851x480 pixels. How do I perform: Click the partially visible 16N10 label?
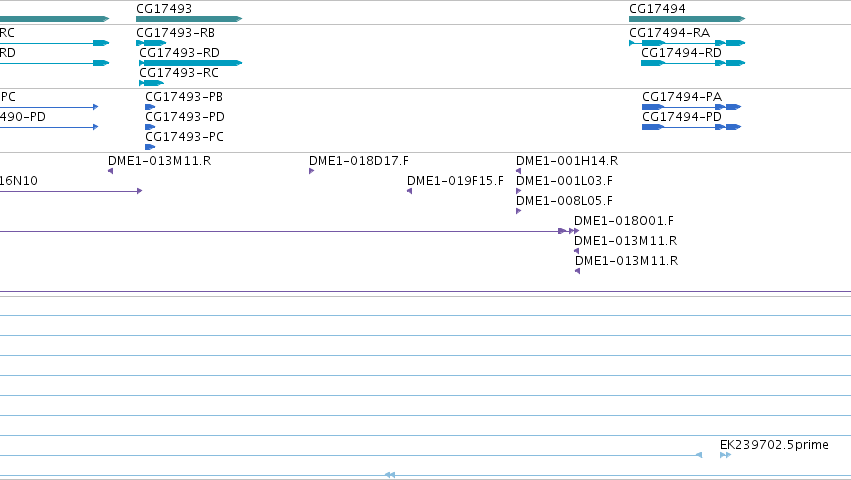tap(18, 181)
